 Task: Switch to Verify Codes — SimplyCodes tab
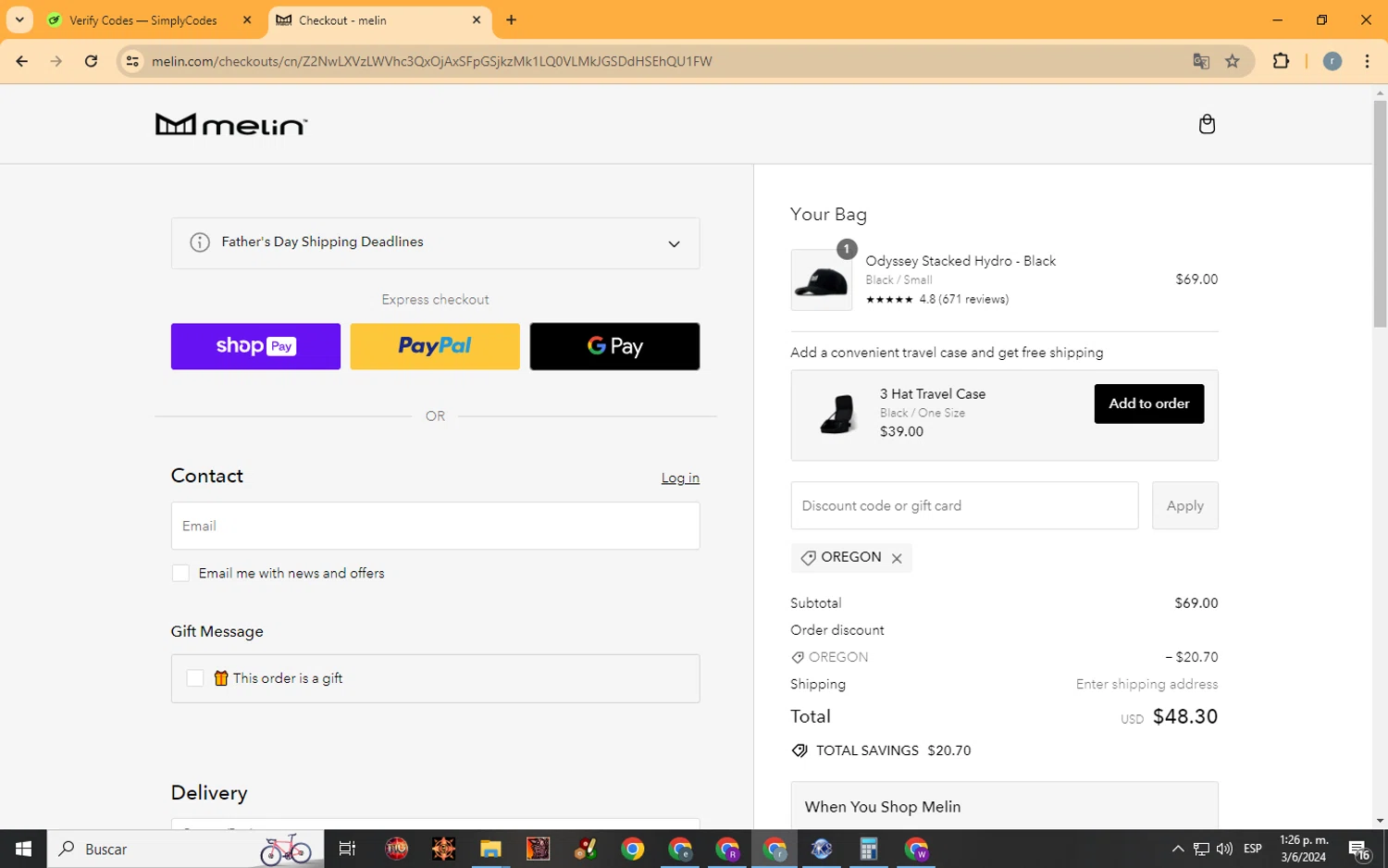click(x=143, y=20)
